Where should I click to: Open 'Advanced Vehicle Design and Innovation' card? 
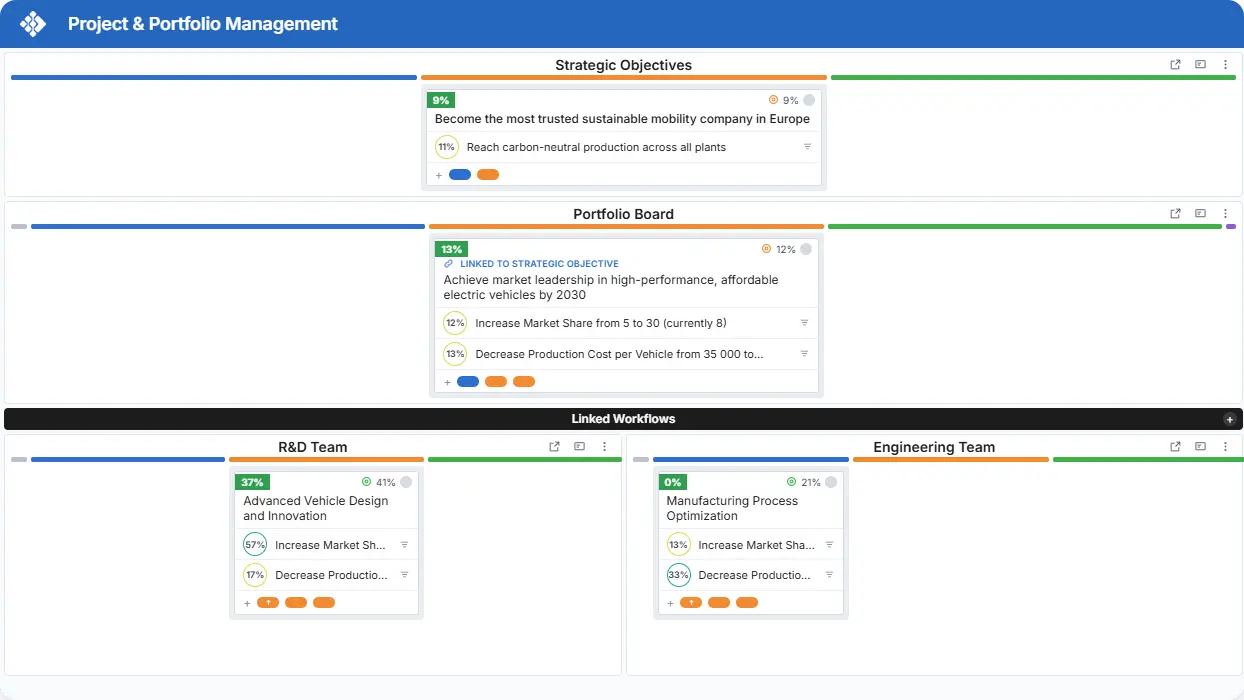(316, 508)
